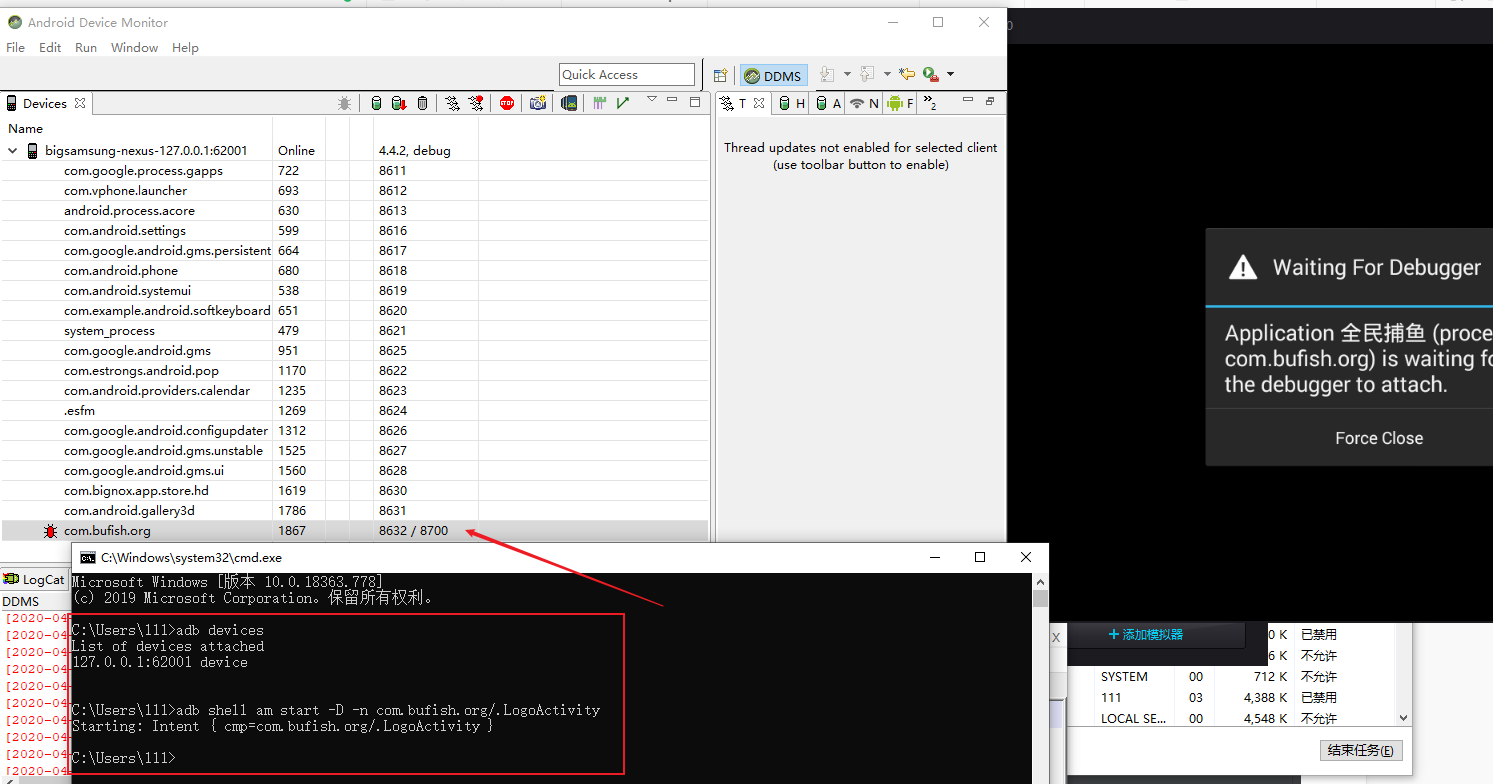Click the Android Virtual Device Manager icon

[867, 74]
